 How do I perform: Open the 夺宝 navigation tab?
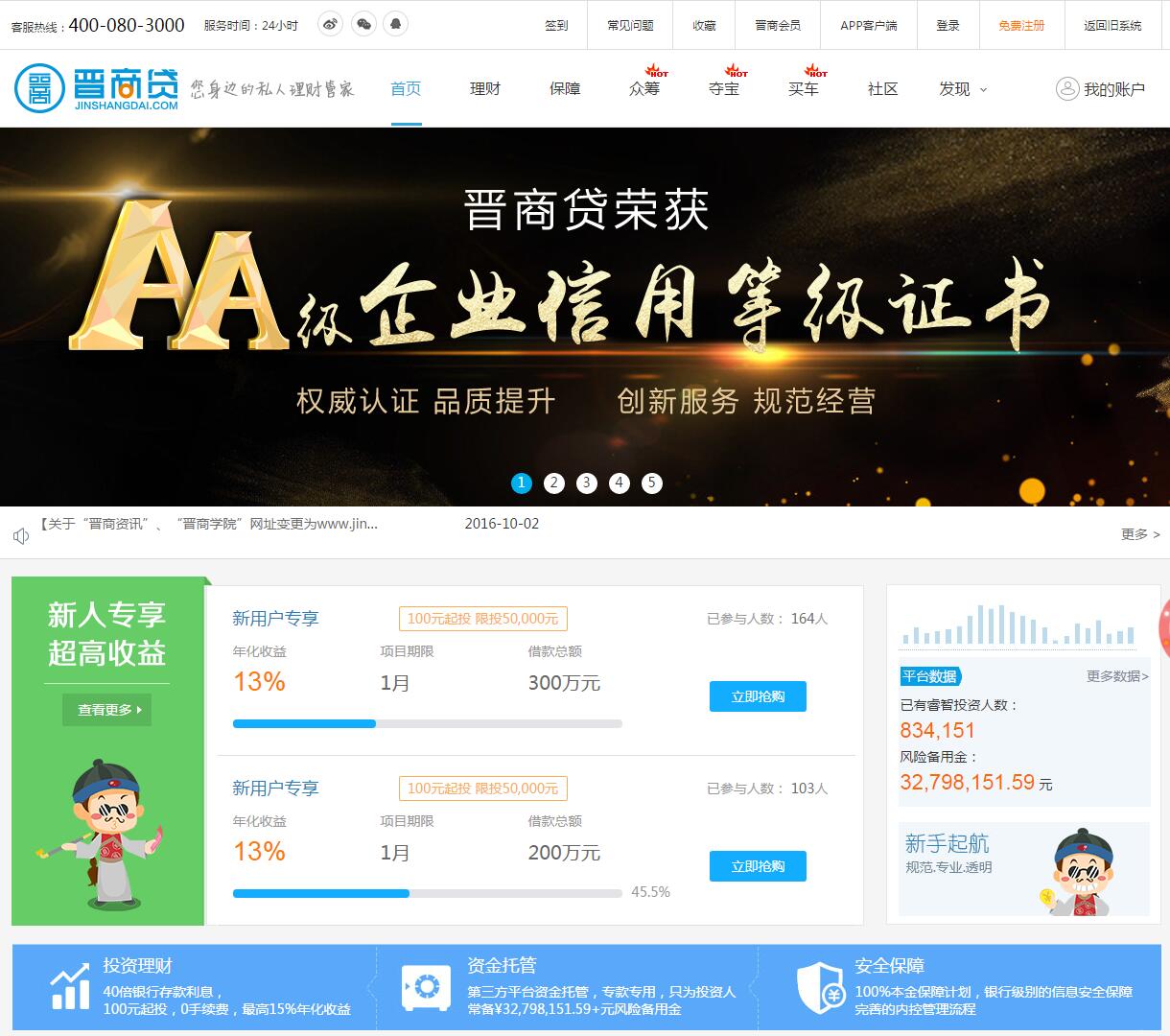[x=724, y=89]
